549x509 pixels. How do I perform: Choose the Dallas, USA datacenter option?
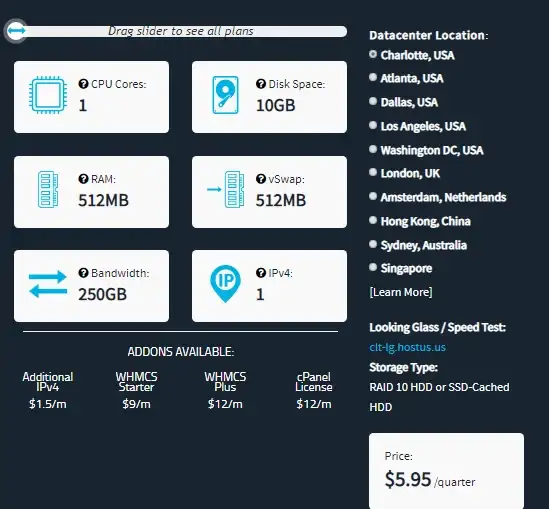pos(373,102)
